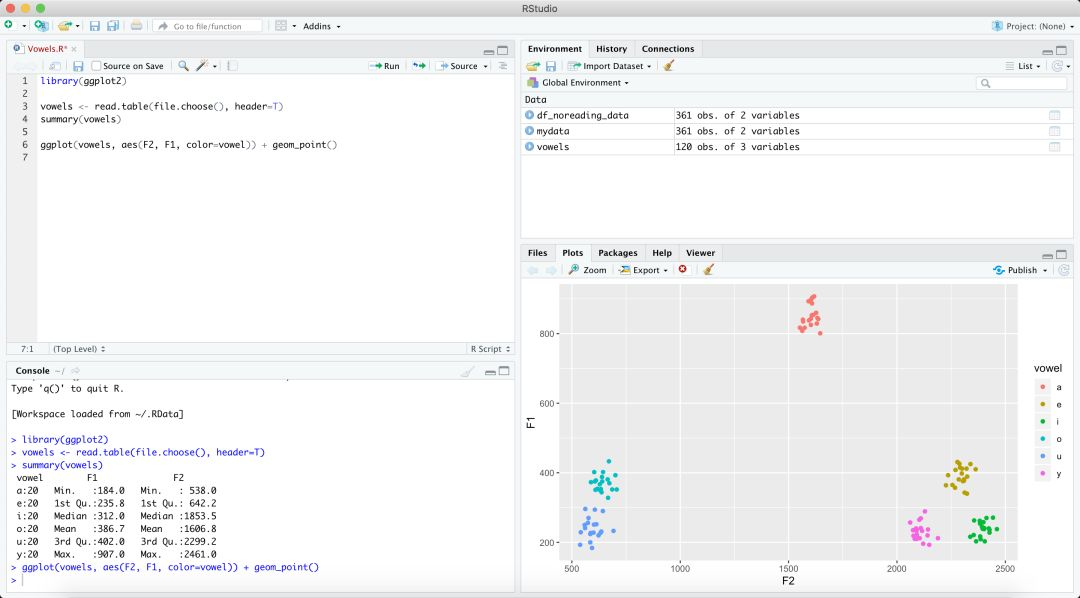
Task: Expand the vowels data frame details
Action: click(530, 147)
